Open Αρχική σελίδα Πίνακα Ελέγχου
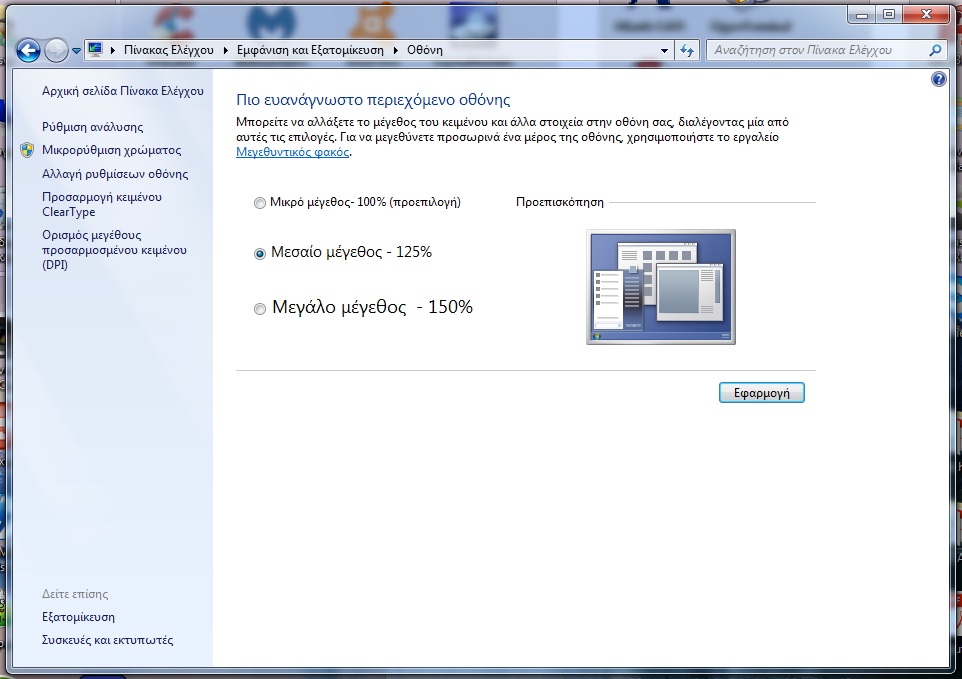 tap(123, 91)
